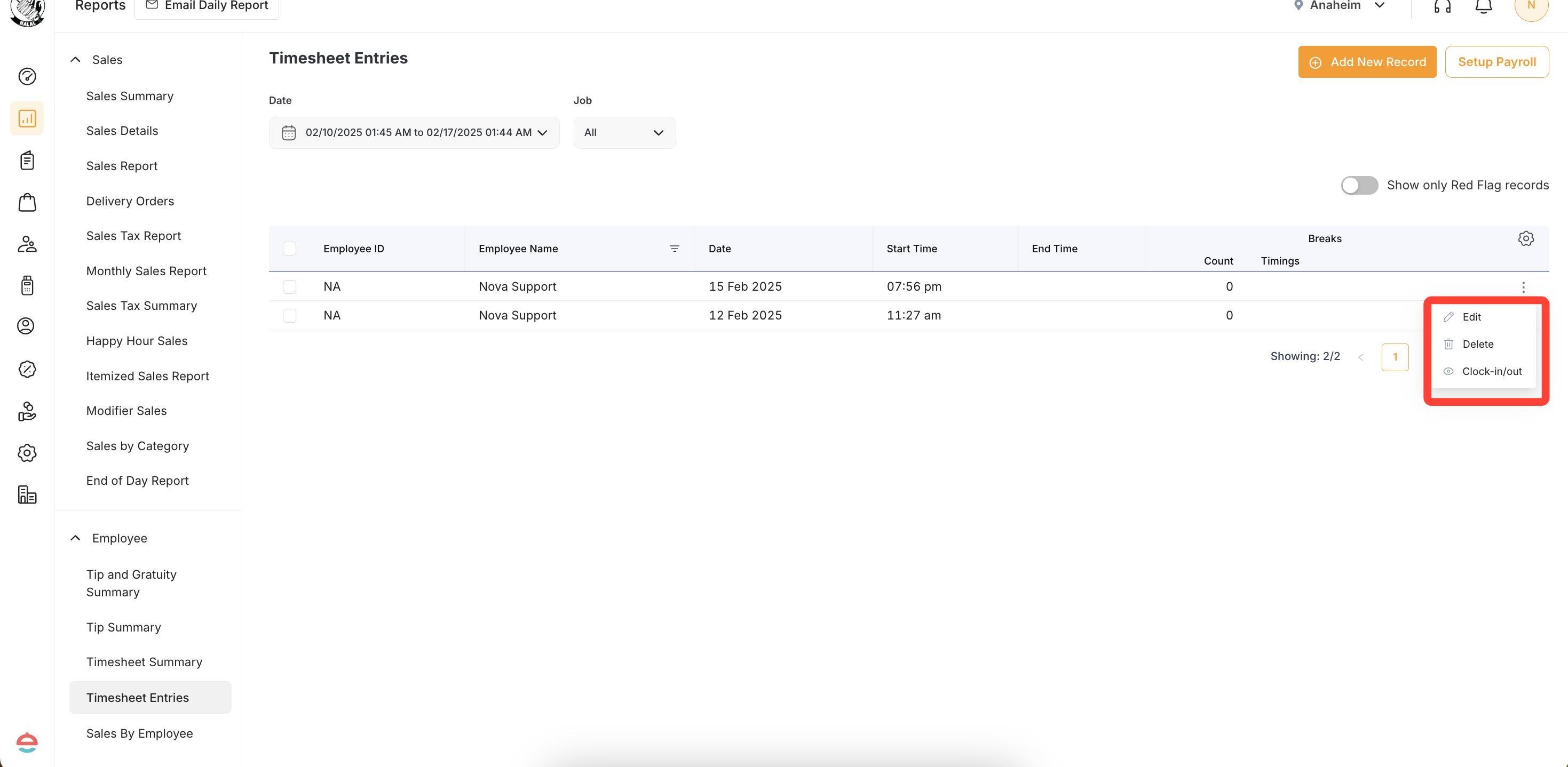Open Sales Summary report
Screen dimensions: 1568x767
coord(130,96)
